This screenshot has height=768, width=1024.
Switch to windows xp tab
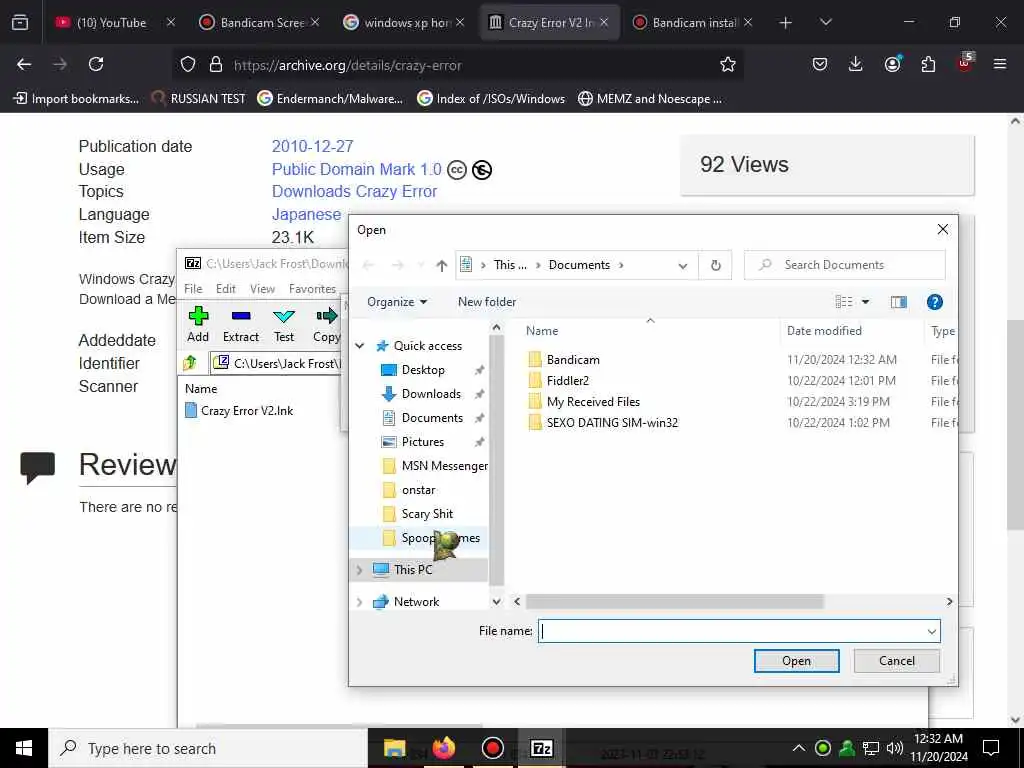click(405, 22)
